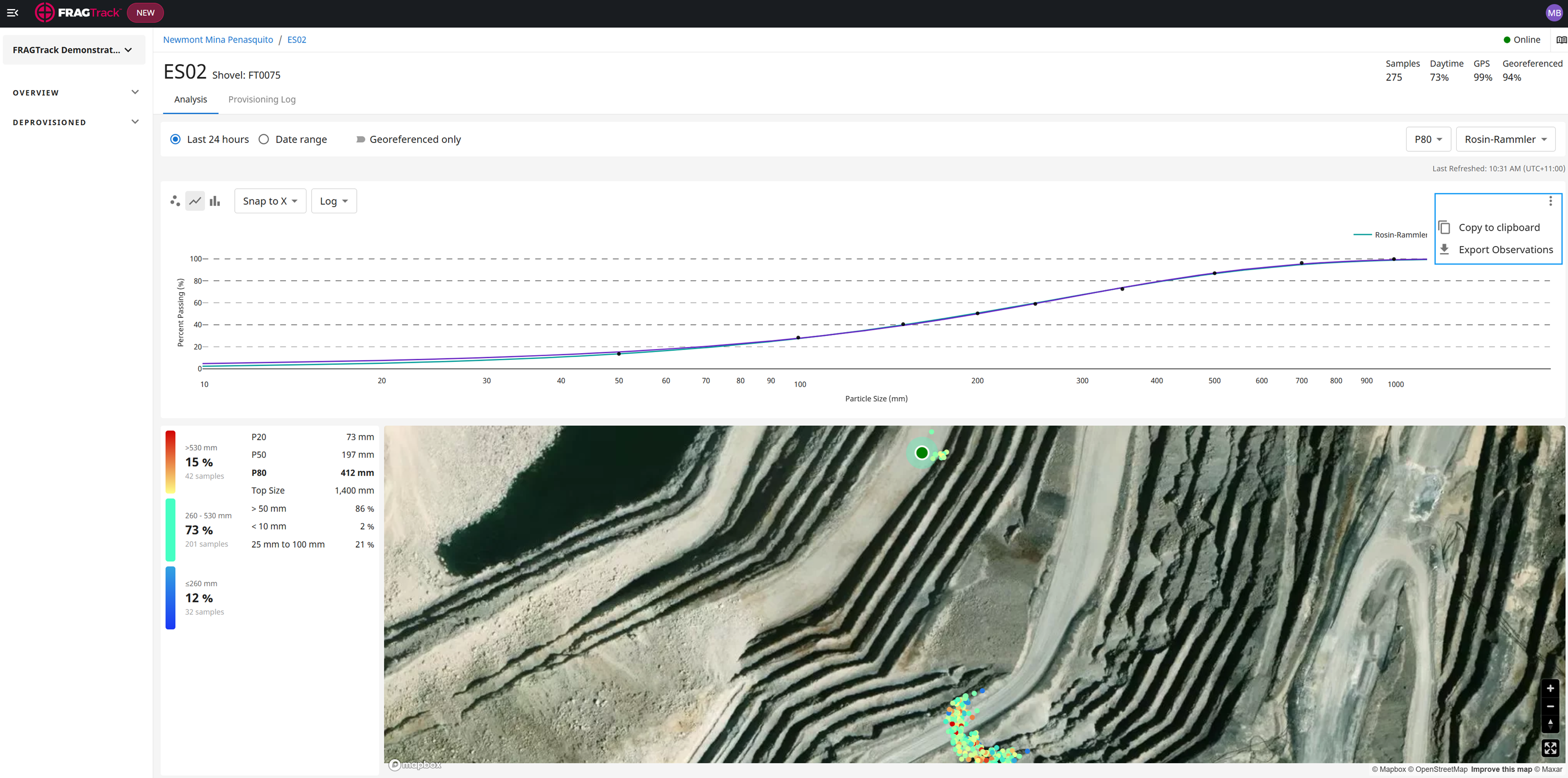Click the NEW badge button
1568x778 pixels.
pyautogui.click(x=145, y=13)
